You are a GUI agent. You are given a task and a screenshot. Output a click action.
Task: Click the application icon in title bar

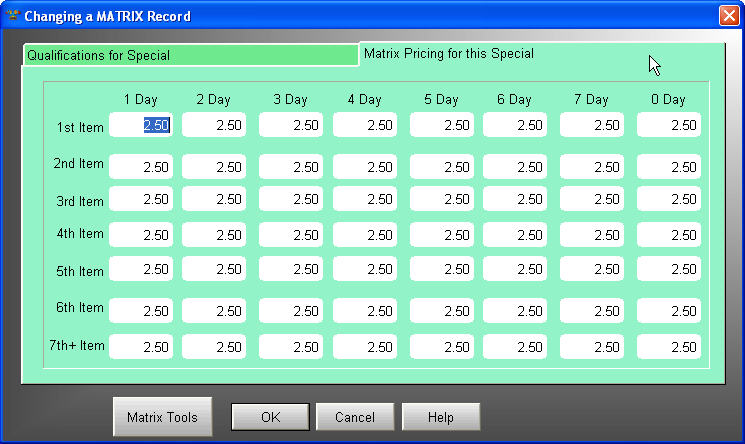coord(12,16)
